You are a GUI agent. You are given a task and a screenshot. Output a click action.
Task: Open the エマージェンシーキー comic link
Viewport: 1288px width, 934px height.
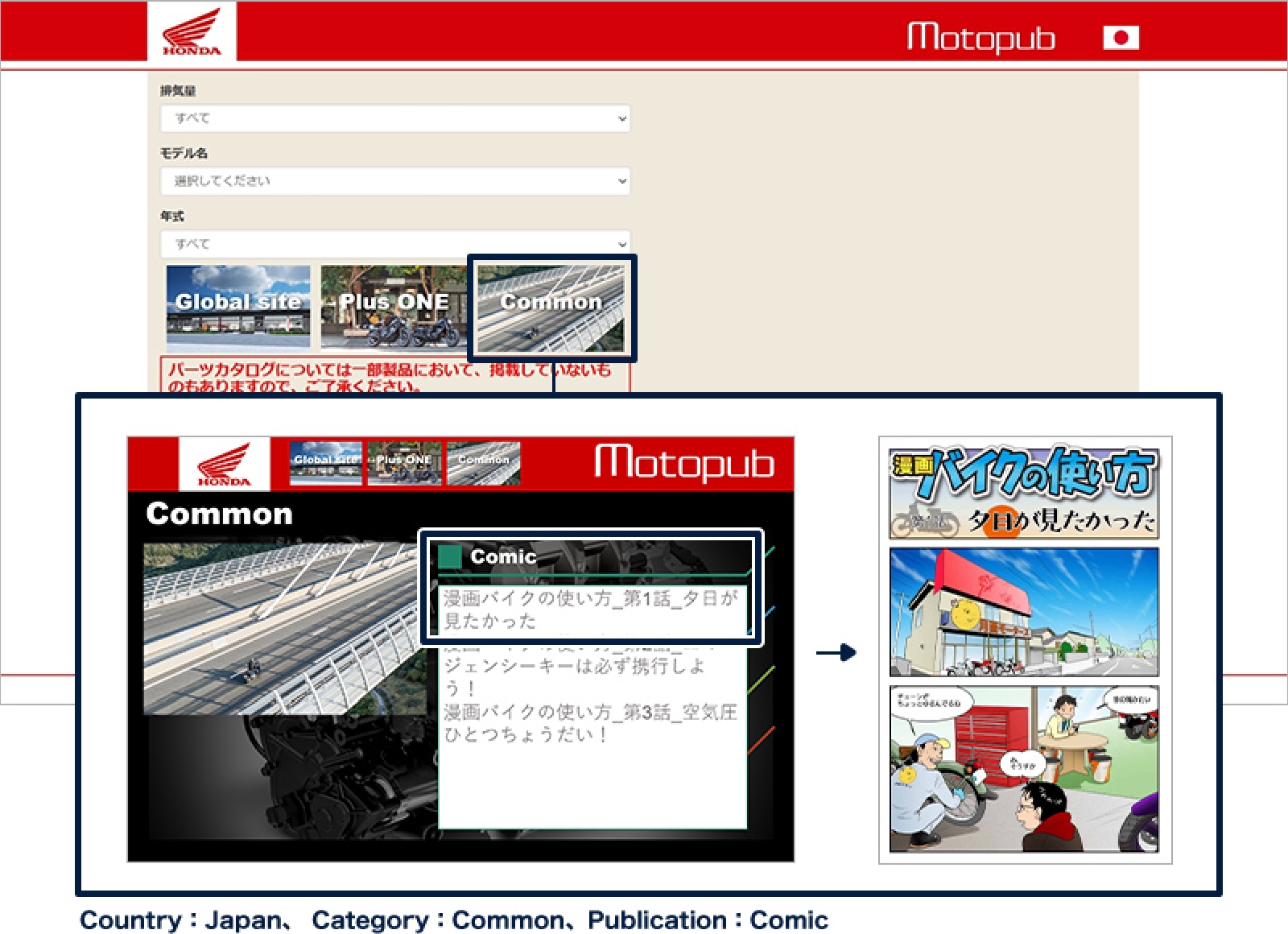click(575, 667)
